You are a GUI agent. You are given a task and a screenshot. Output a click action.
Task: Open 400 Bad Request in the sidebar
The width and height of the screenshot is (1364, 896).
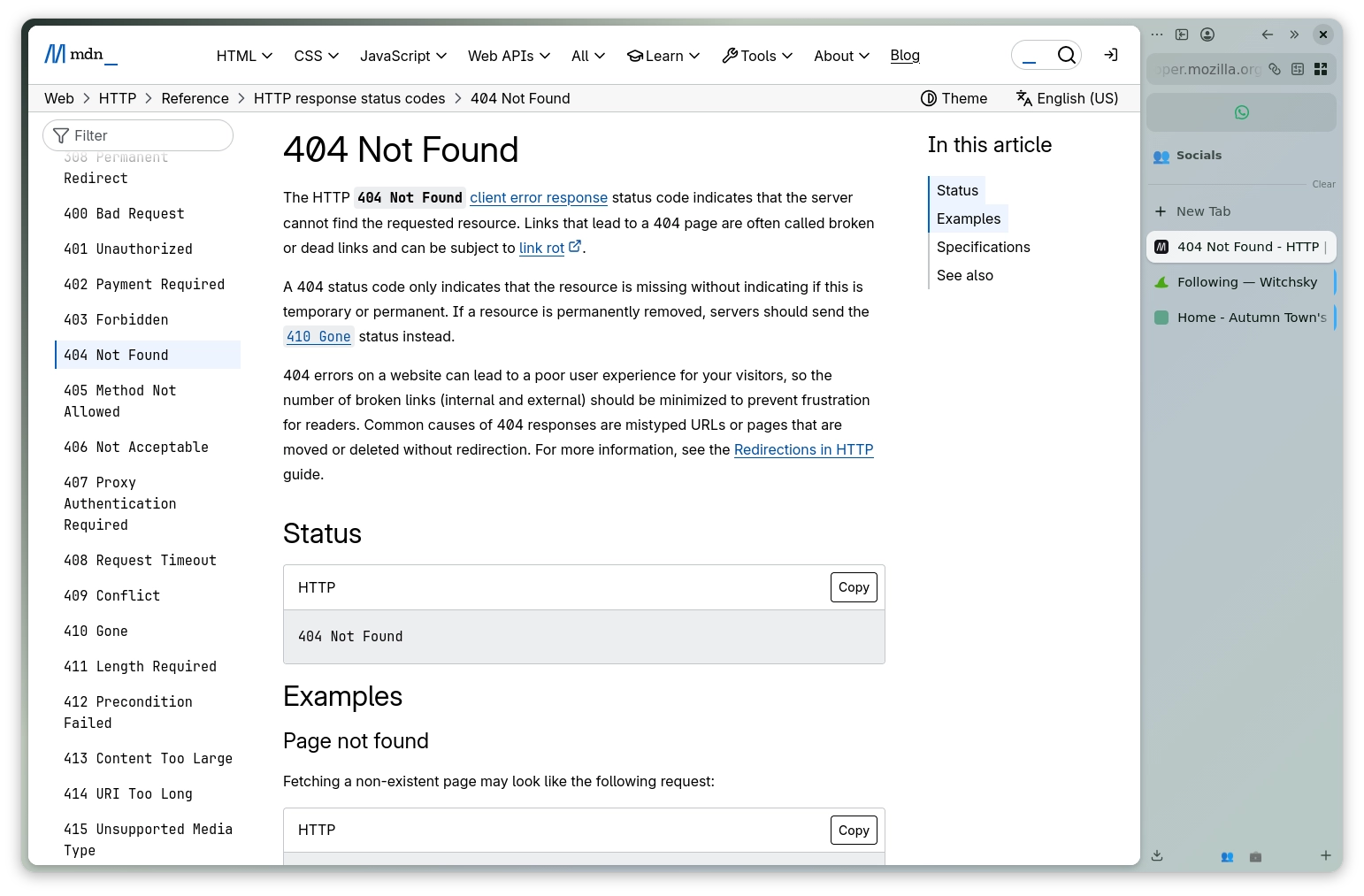click(x=125, y=213)
